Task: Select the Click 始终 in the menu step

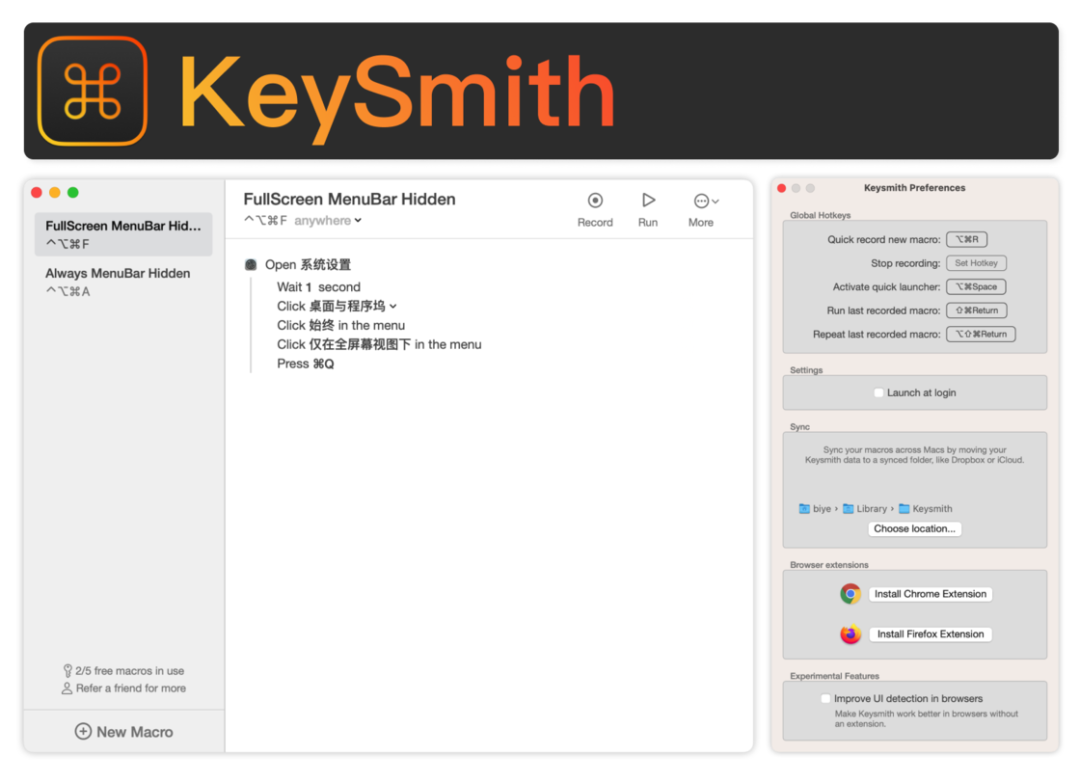Action: pyautogui.click(x=341, y=325)
